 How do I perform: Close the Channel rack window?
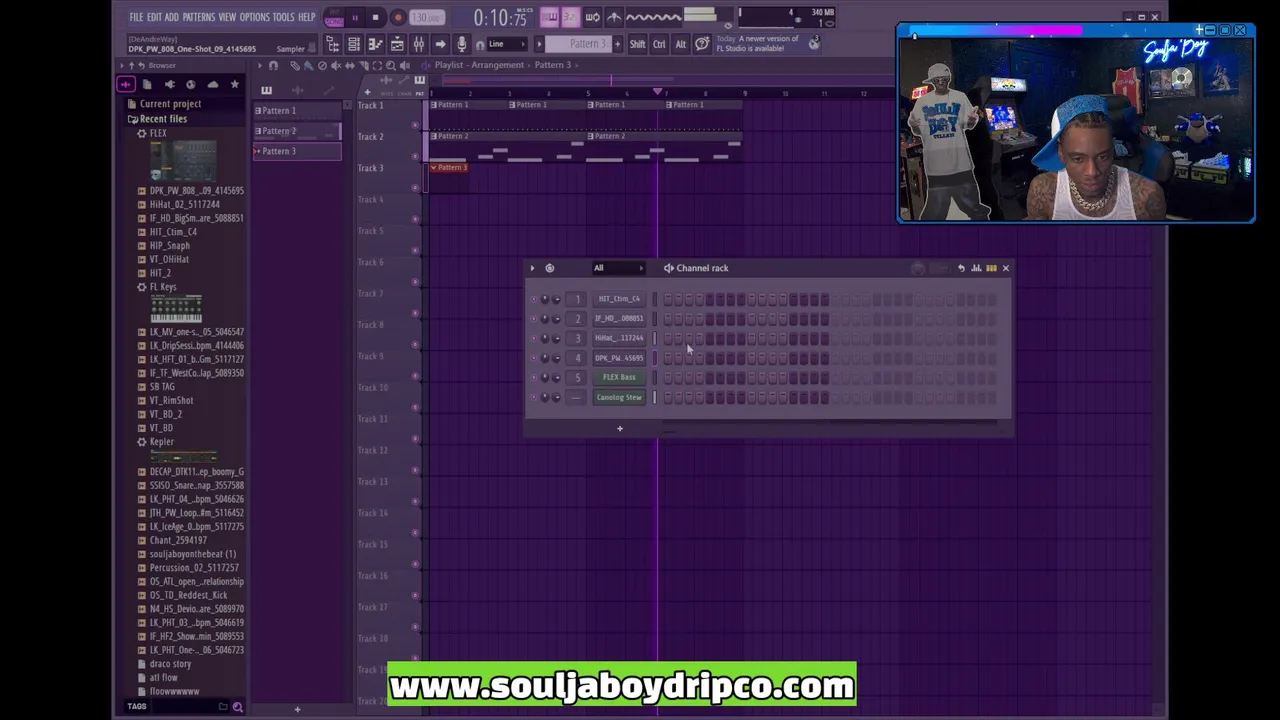(1005, 268)
